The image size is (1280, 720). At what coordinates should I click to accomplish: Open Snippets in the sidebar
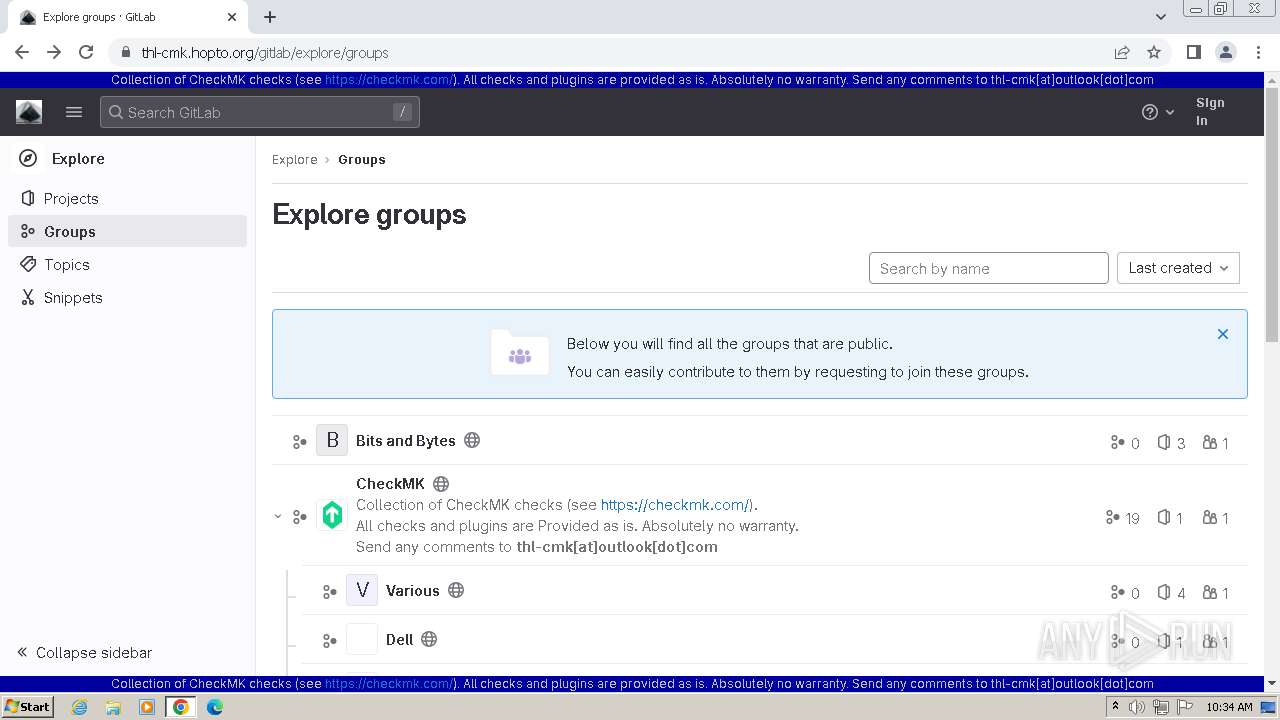coord(127,297)
